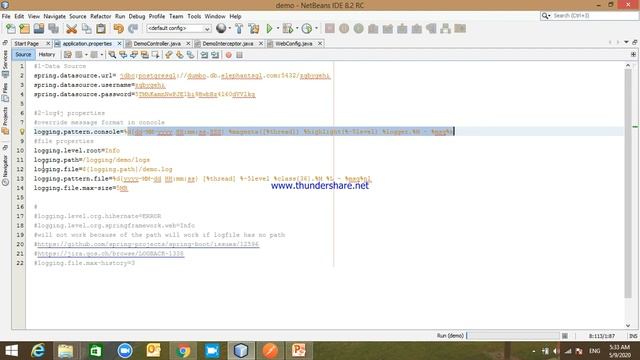This screenshot has height=360, width=640.
Task: Build Project with the hammer icon
Action: 239,28
